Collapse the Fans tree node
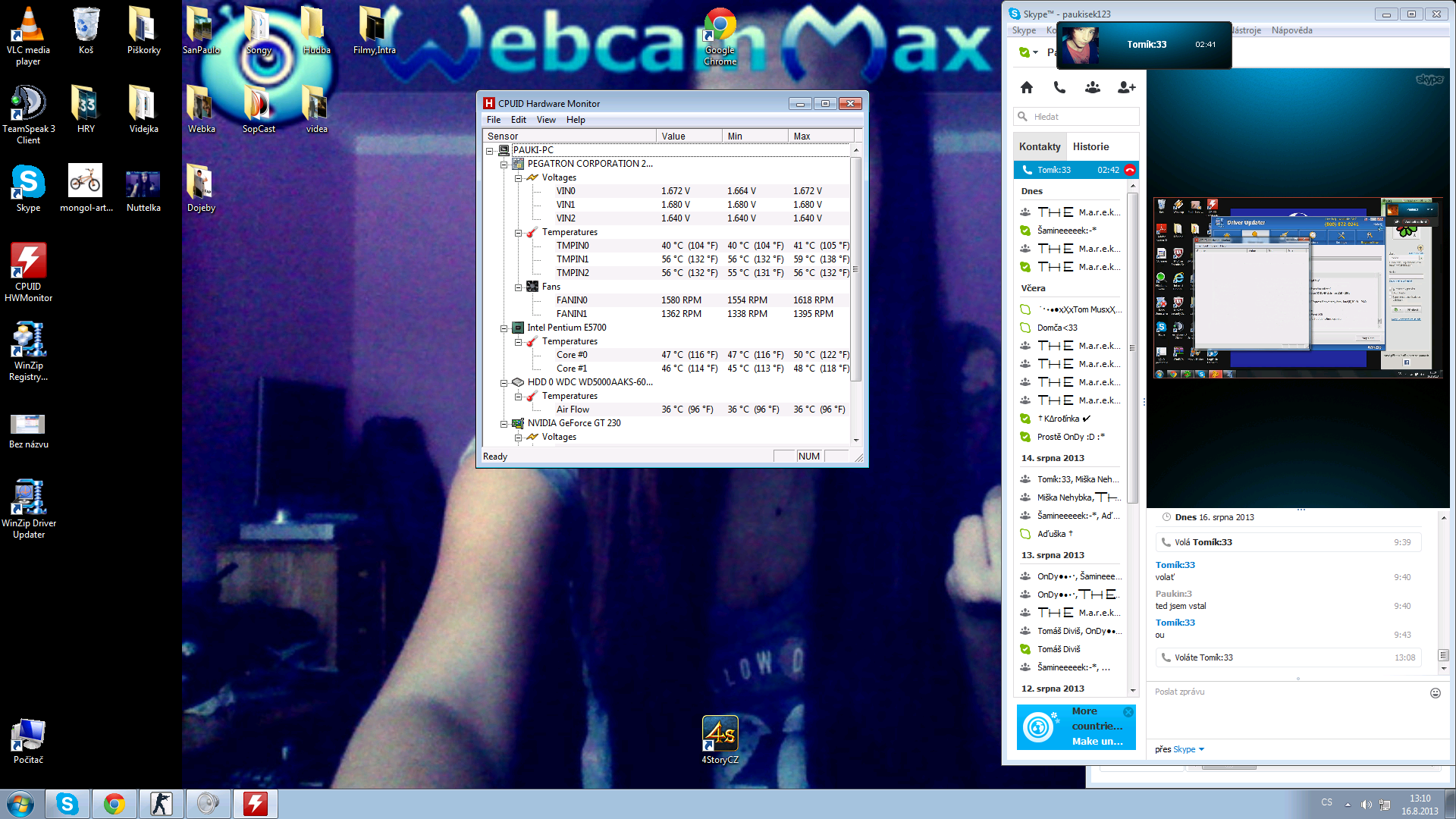The height and width of the screenshot is (819, 1456). [x=519, y=287]
